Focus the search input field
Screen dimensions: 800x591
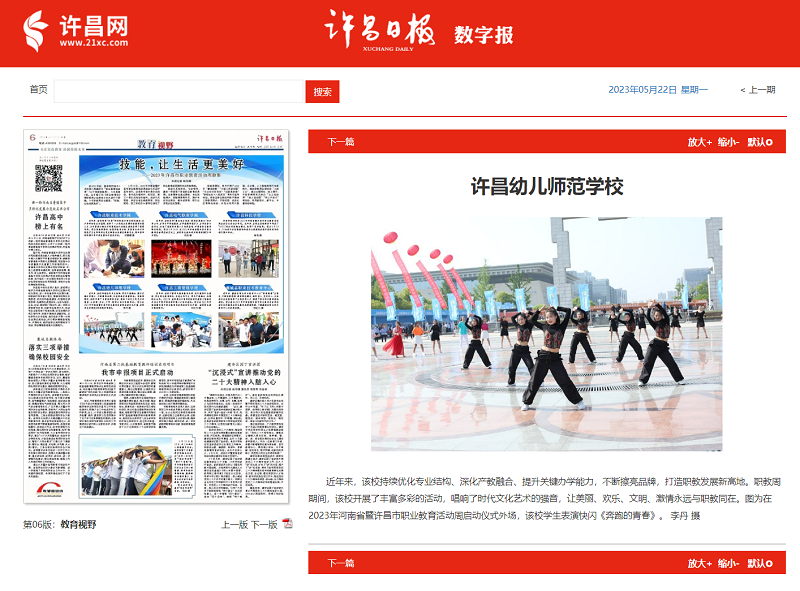coord(179,92)
